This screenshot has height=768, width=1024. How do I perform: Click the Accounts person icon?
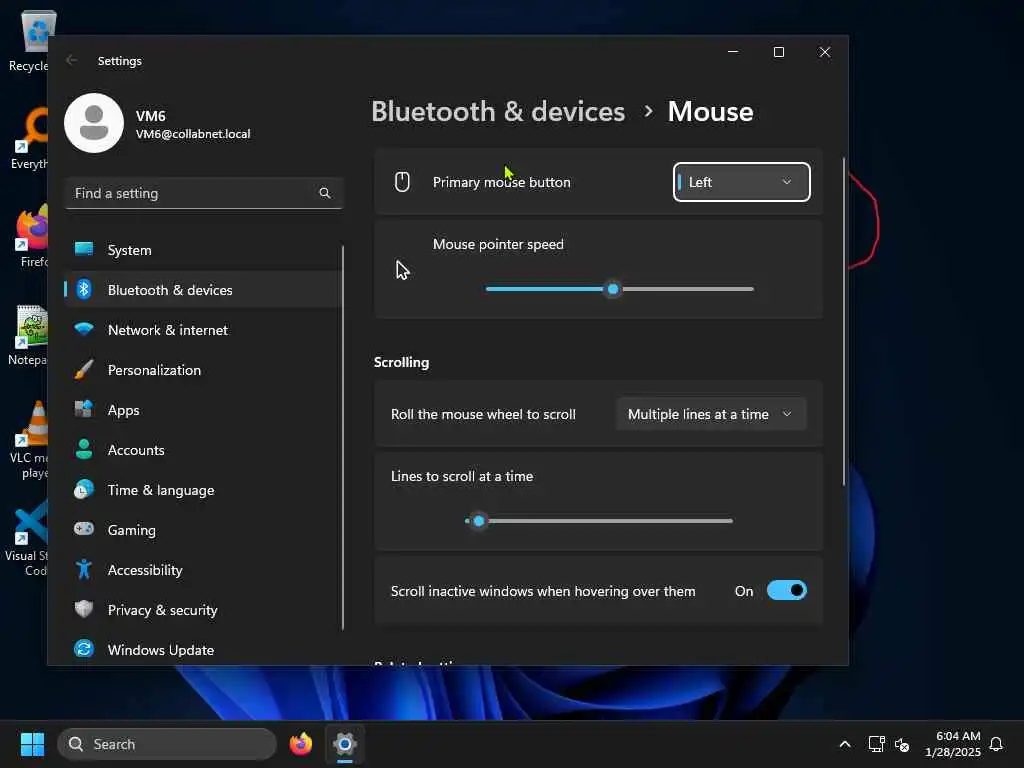[84, 449]
